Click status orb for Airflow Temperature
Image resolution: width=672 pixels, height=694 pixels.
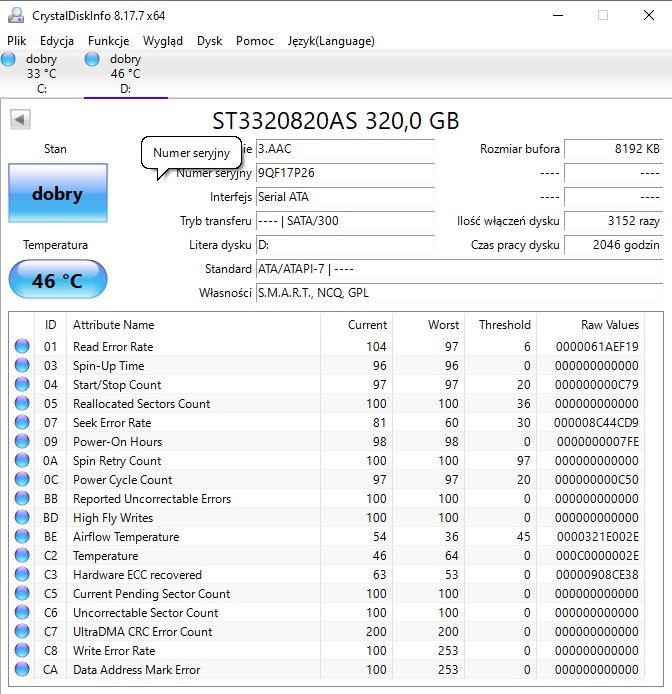22,536
